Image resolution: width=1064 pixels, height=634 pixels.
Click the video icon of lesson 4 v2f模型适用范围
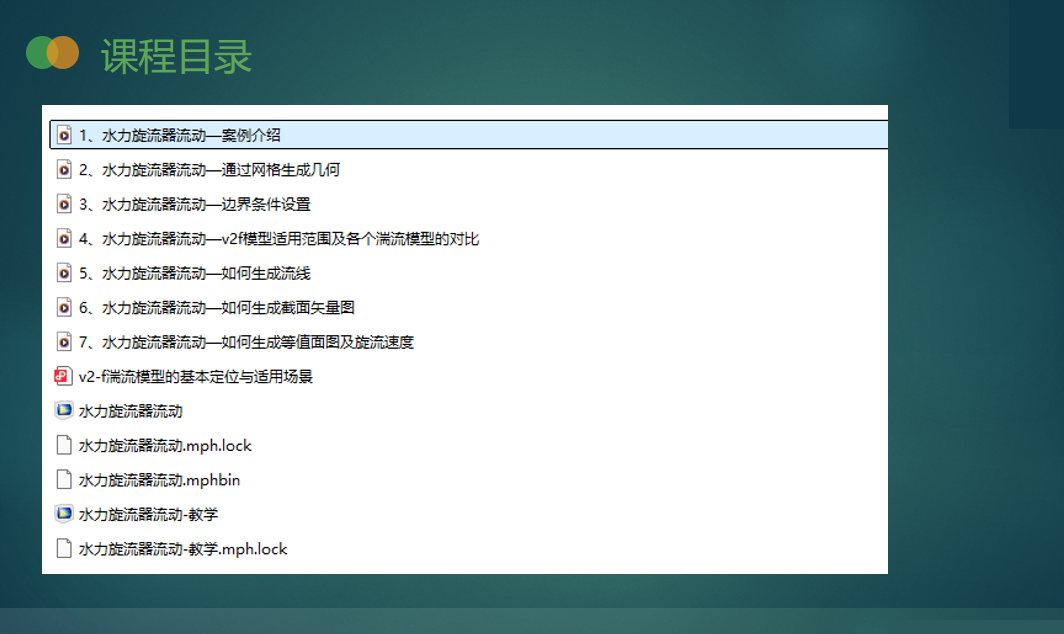64,239
